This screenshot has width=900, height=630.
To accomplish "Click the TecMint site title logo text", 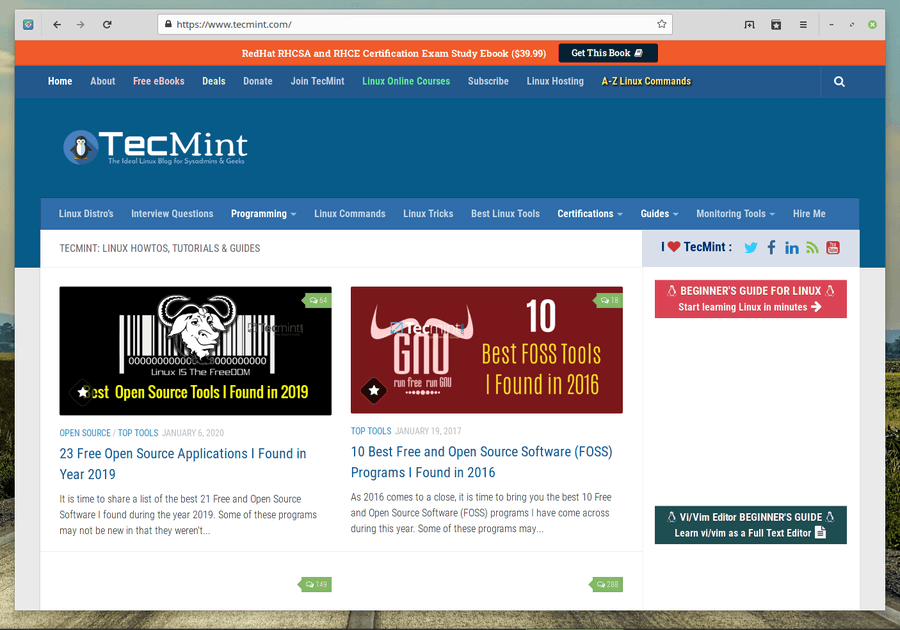I will tap(173, 145).
